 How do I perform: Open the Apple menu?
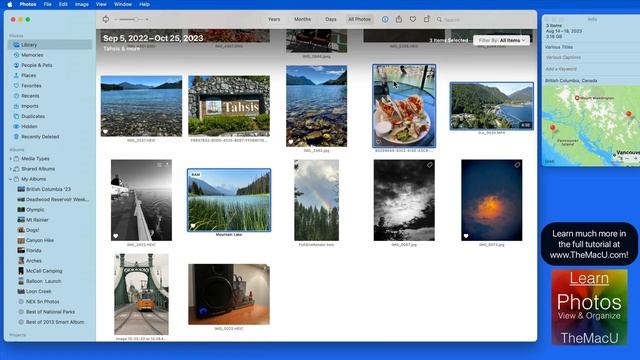point(9,4)
